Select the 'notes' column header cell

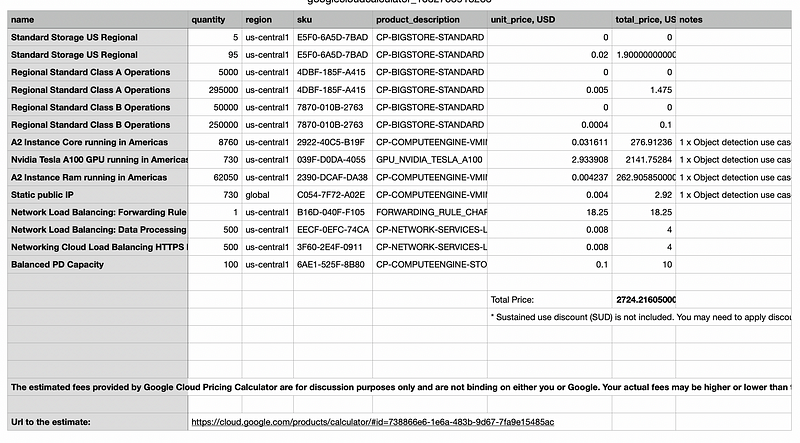(x=735, y=19)
